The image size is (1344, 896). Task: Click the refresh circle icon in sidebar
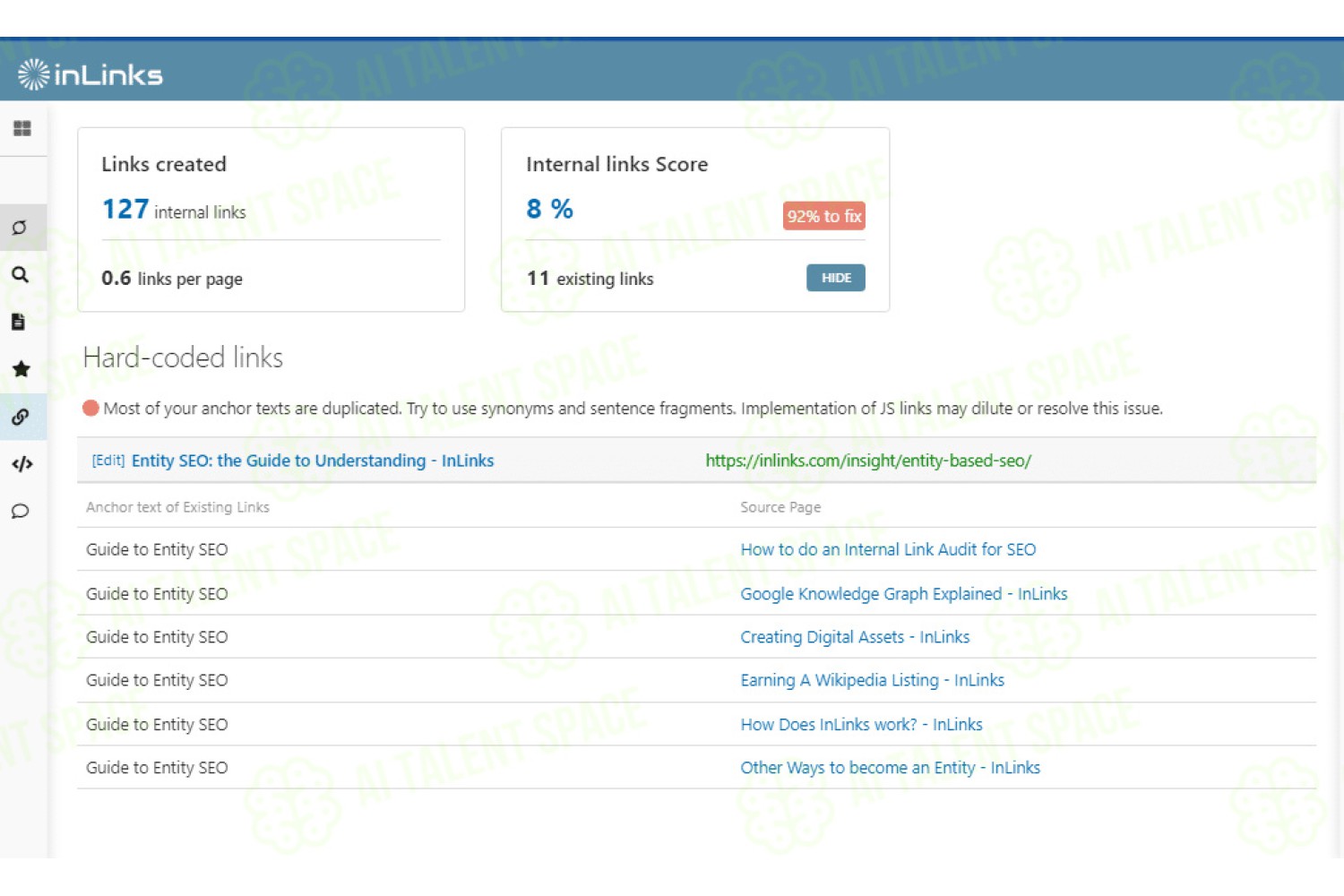20,228
